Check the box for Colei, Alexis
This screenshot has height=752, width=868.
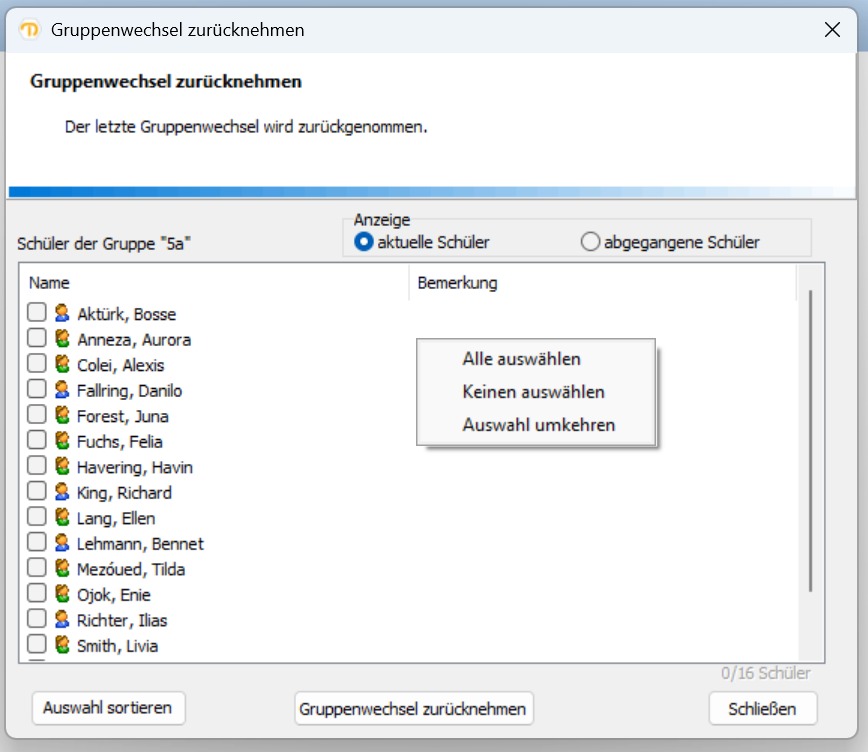click(37, 364)
